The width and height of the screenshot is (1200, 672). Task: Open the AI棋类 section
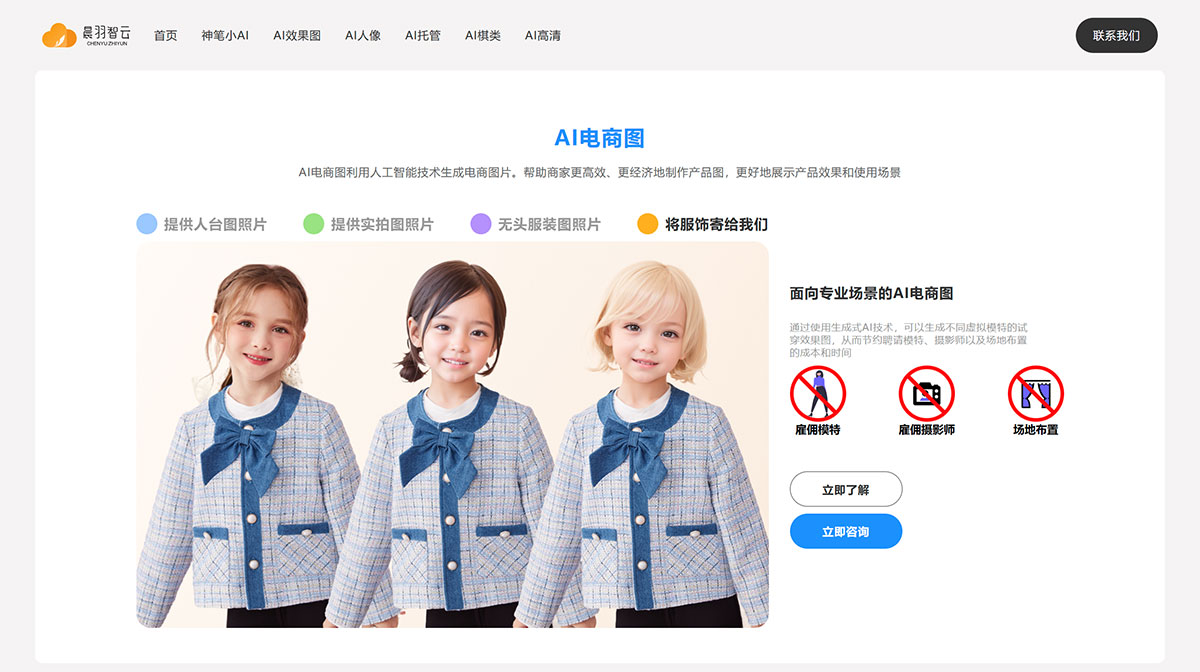click(x=482, y=35)
